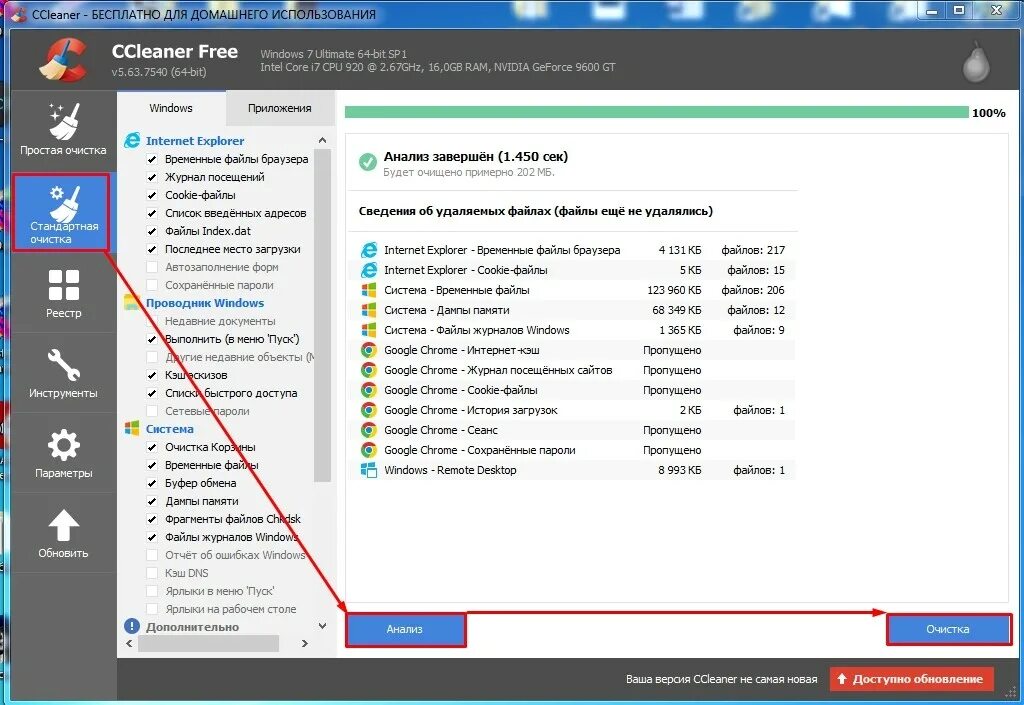The width and height of the screenshot is (1024, 705).
Task: Click the Анализ button
Action: tap(405, 629)
